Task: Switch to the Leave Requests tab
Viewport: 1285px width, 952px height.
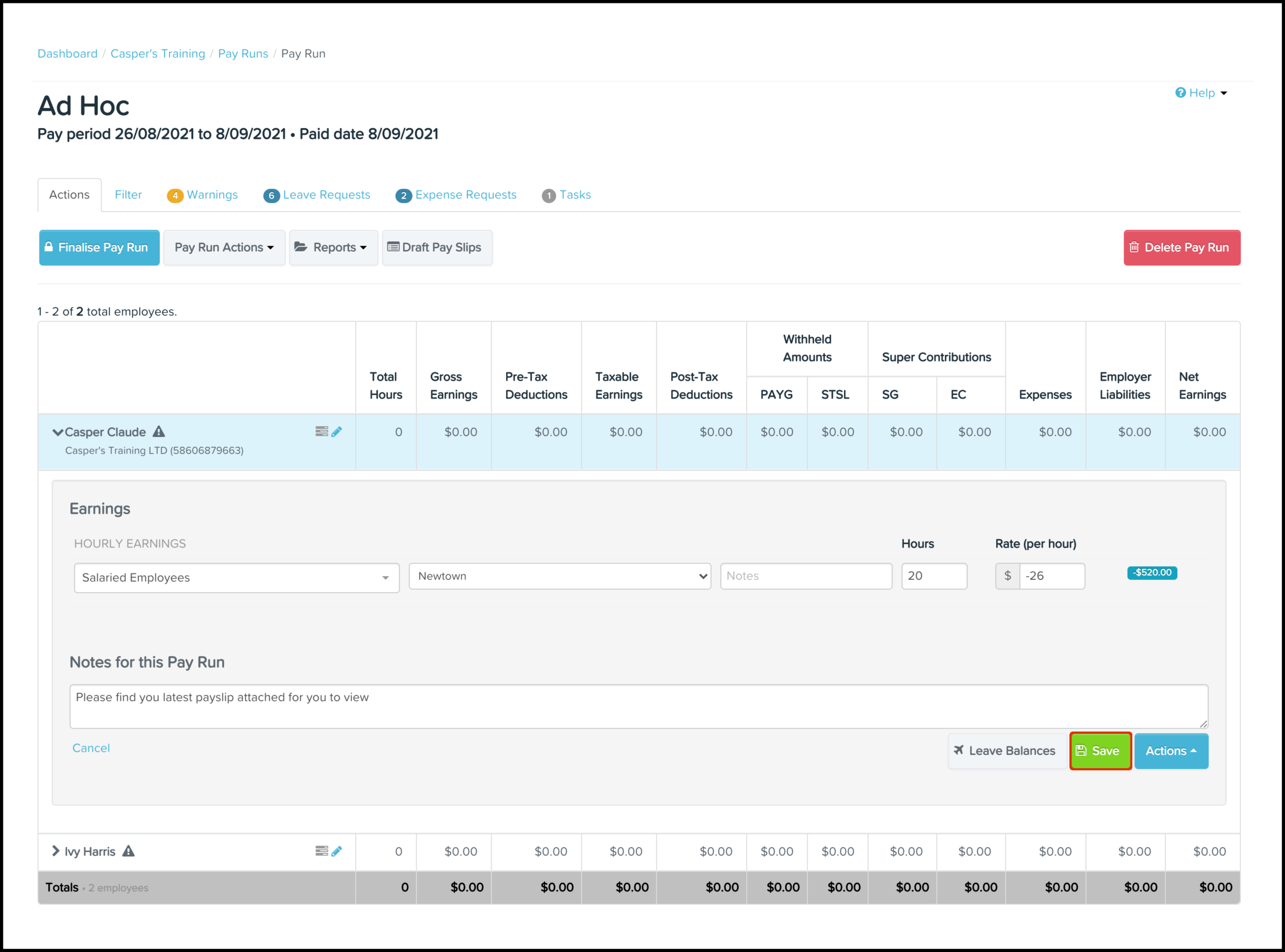Action: pos(317,195)
